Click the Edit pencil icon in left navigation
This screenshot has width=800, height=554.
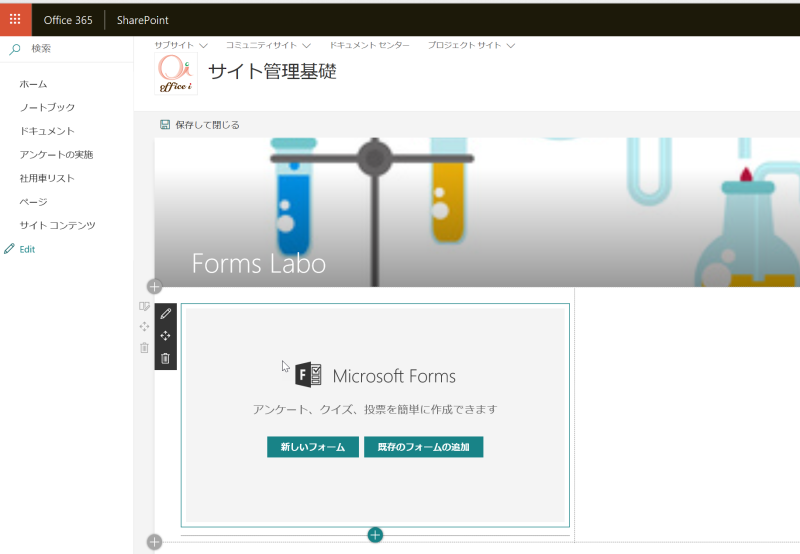[x=9, y=249]
